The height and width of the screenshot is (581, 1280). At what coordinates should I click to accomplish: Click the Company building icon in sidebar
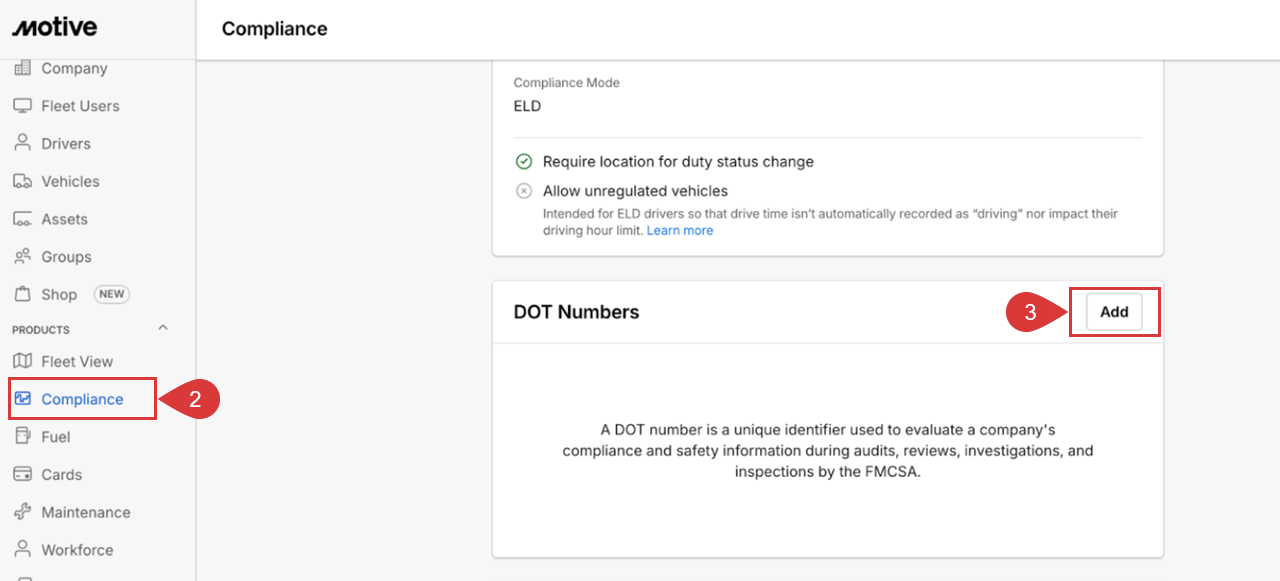click(22, 68)
